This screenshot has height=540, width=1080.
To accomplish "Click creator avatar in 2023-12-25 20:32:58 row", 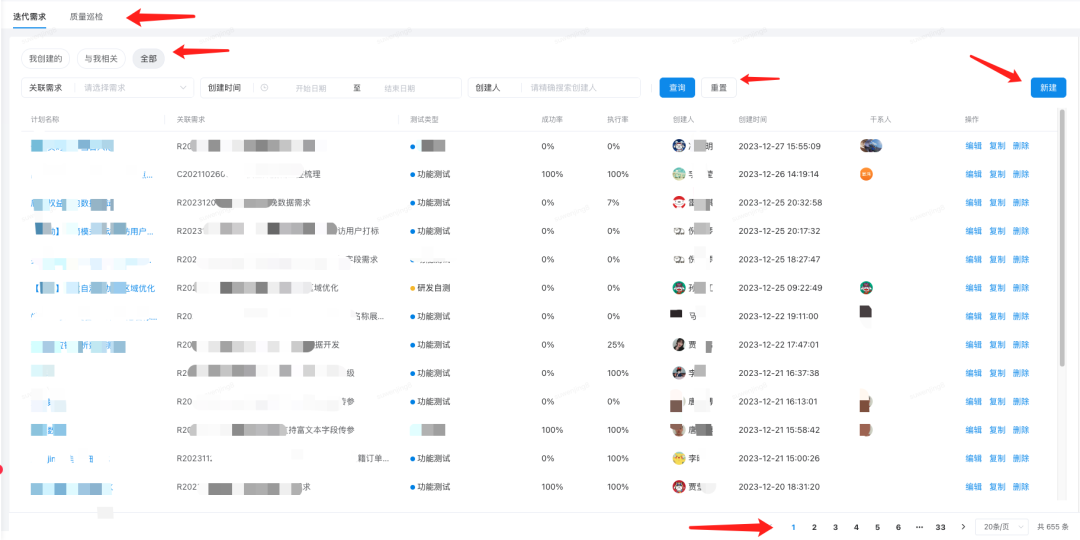I will pyautogui.click(x=679, y=202).
